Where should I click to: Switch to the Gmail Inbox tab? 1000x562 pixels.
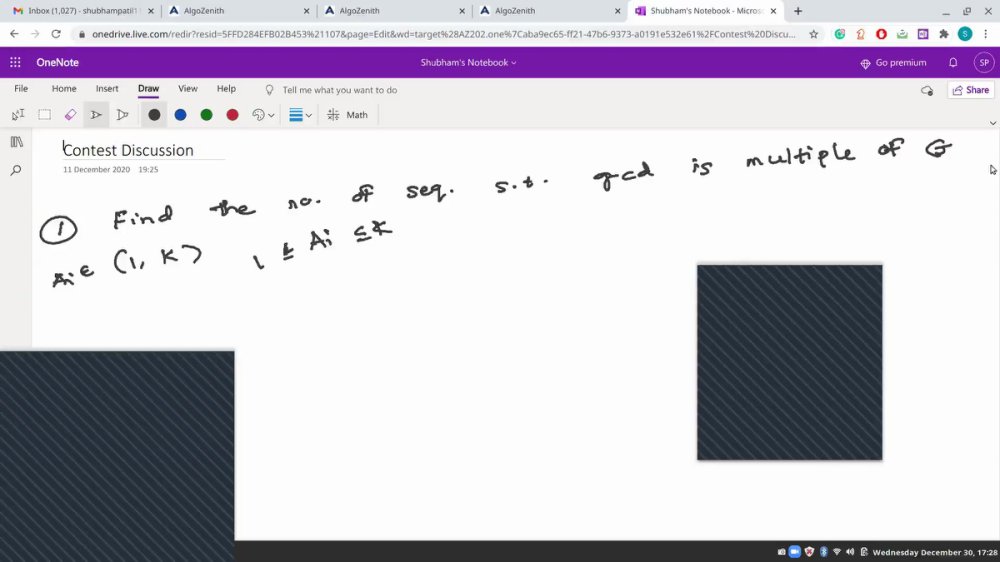coord(82,11)
